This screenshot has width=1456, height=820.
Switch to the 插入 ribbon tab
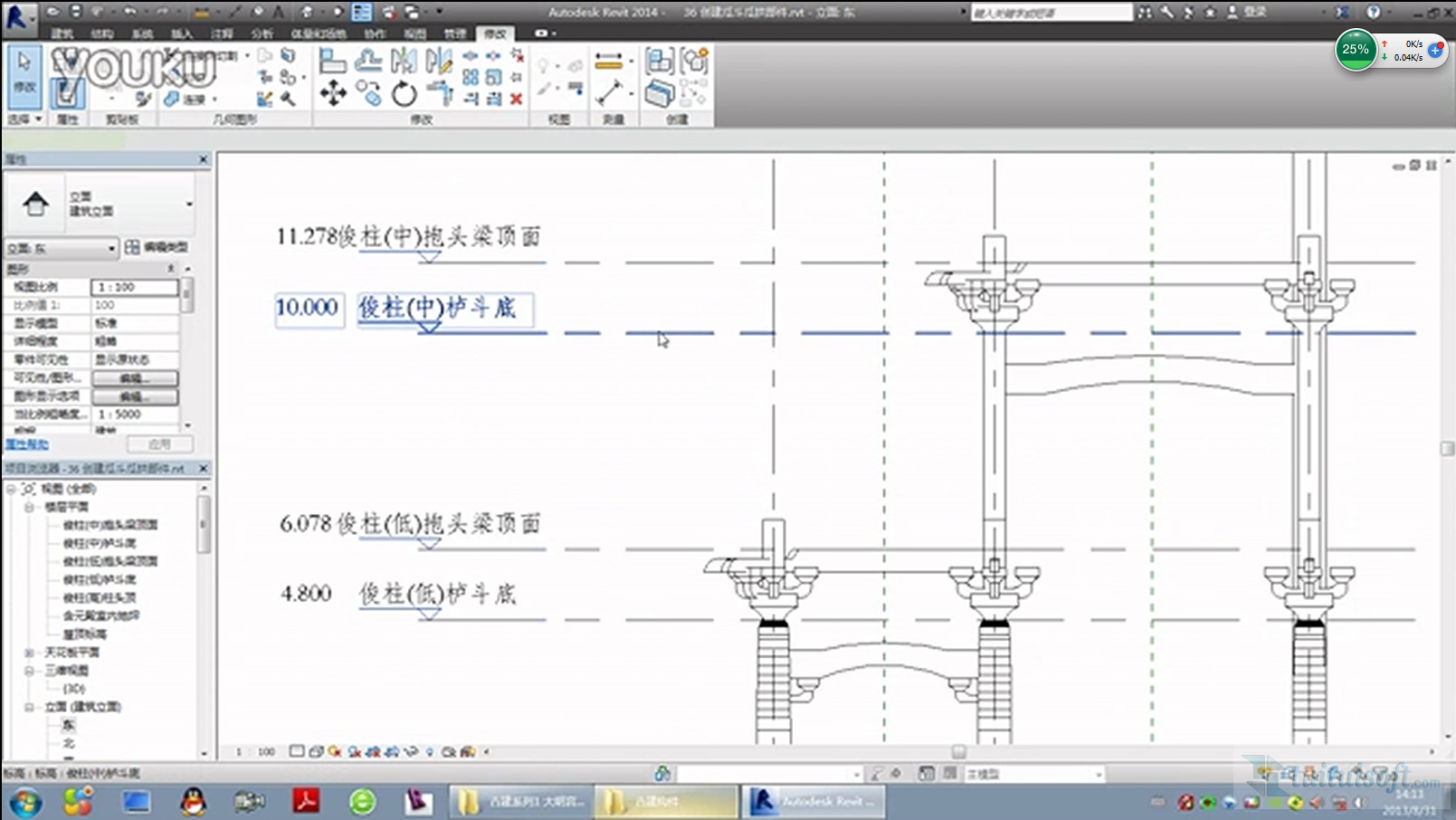(182, 33)
